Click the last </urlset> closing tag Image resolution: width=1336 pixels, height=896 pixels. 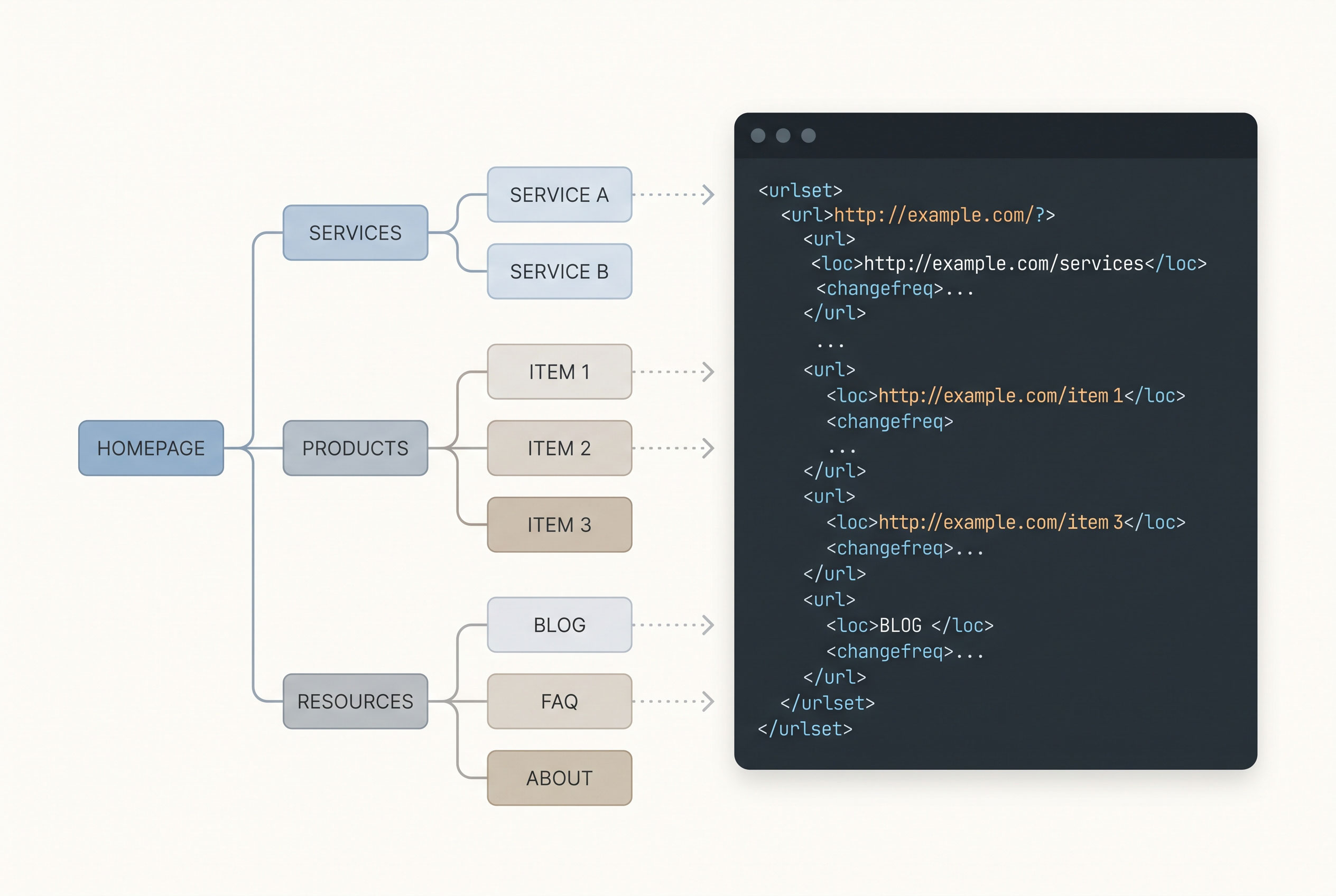coord(805,729)
